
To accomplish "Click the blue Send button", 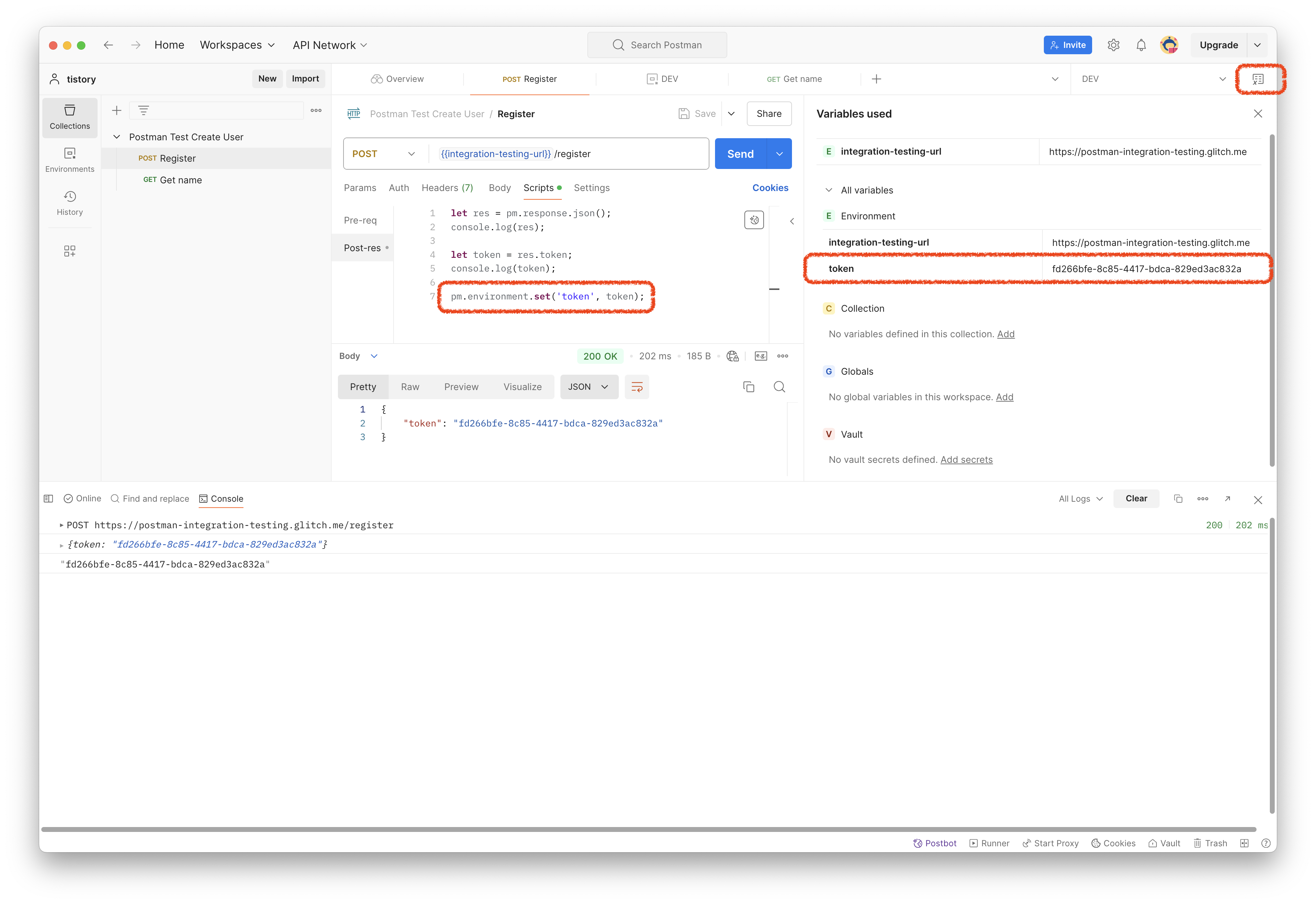I will tap(740, 154).
